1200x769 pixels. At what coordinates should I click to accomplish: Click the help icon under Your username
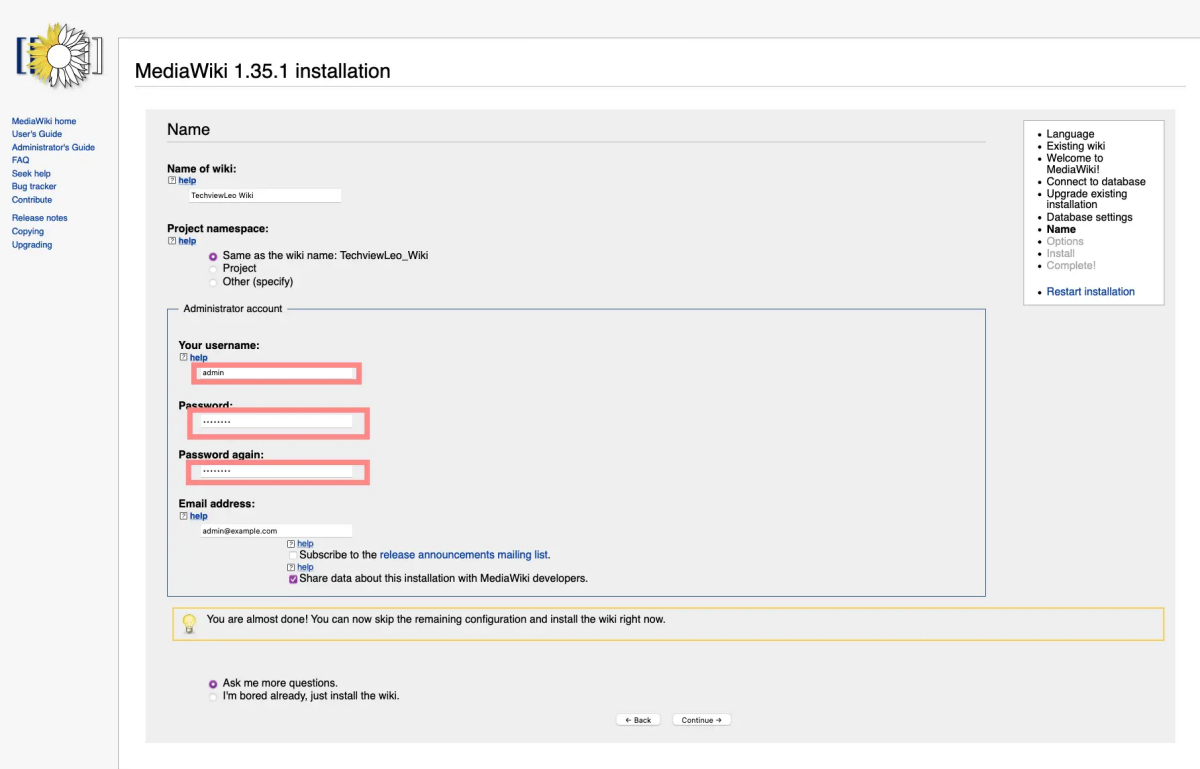[183, 357]
